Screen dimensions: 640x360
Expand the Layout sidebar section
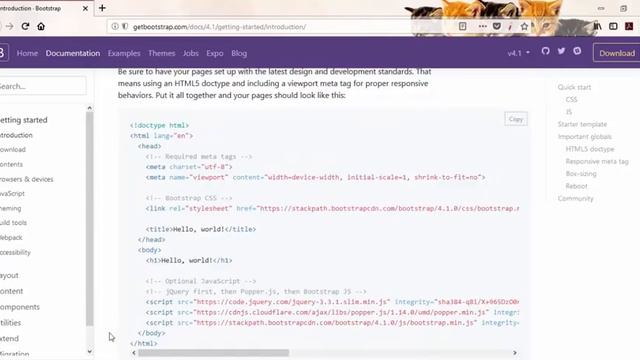[9, 276]
